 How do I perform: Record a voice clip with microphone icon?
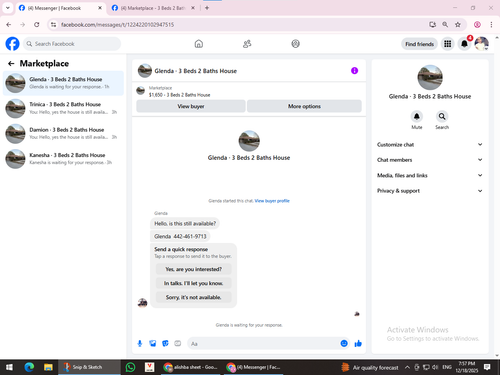[140, 343]
